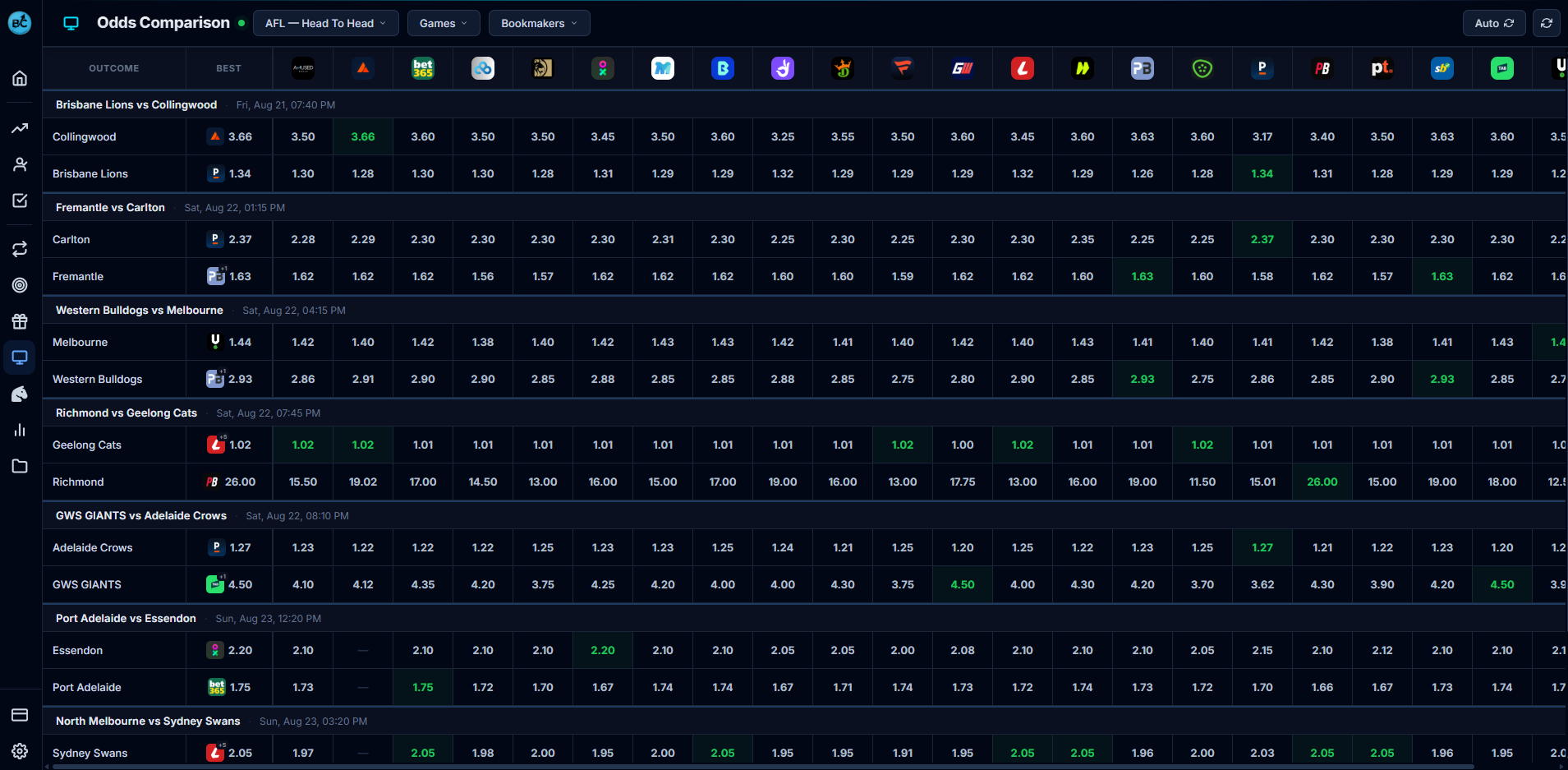Select the monitor Odds Comparison sidebar icon
This screenshot has width=1568, height=770.
pyautogui.click(x=20, y=357)
